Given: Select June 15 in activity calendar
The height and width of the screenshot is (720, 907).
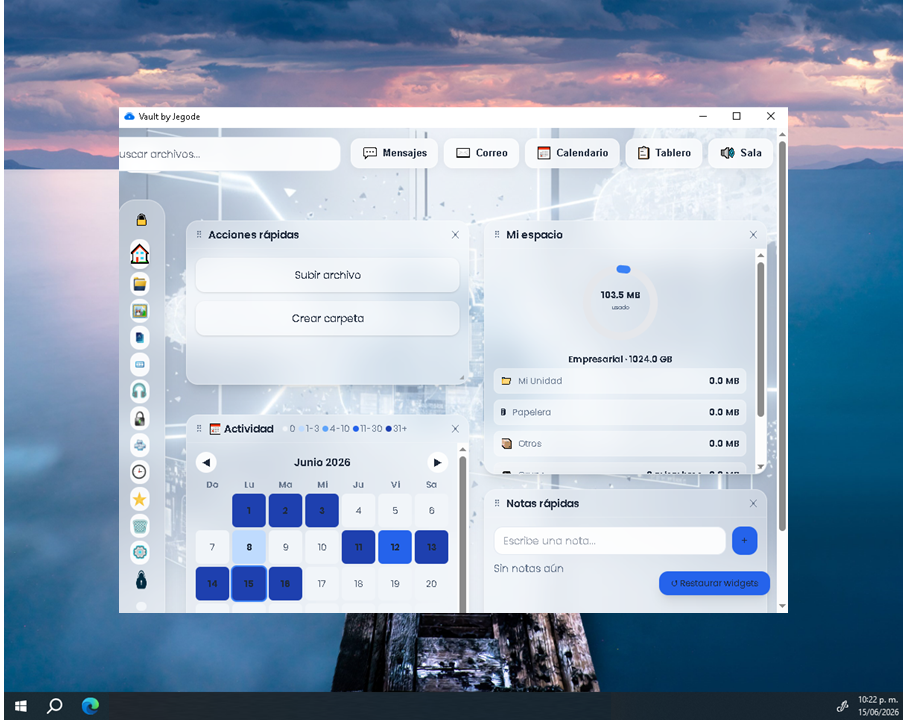Looking at the screenshot, I should tap(249, 584).
